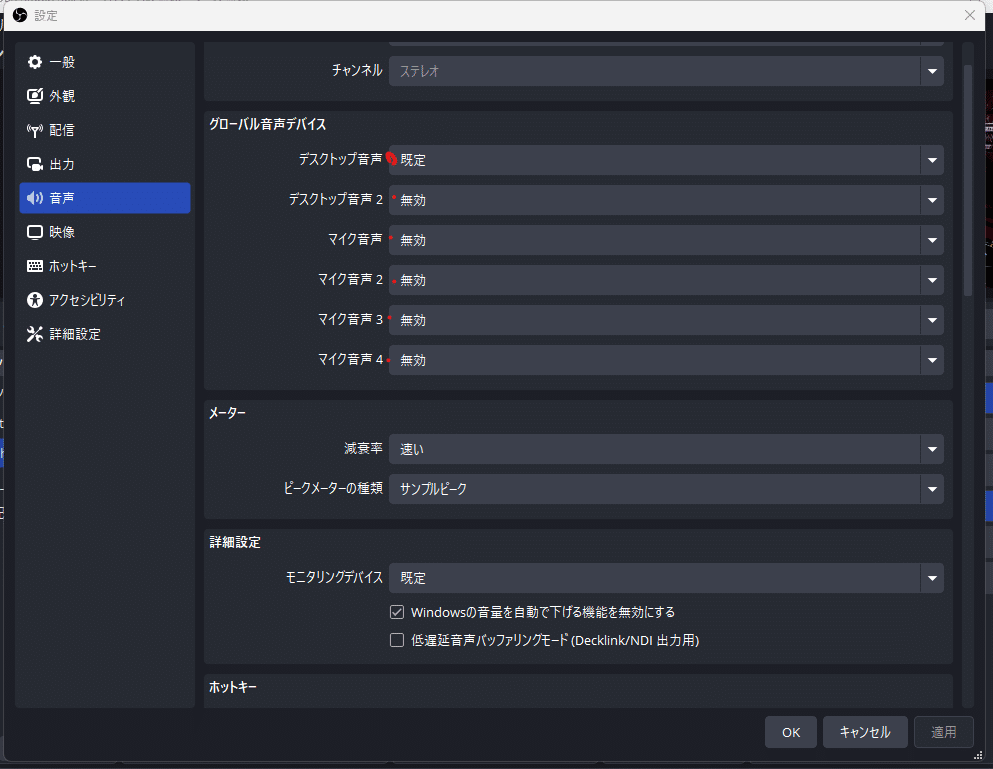Image resolution: width=993 pixels, height=769 pixels.
Task: Open the ホットキー page label in sidebar
Action: (x=73, y=266)
